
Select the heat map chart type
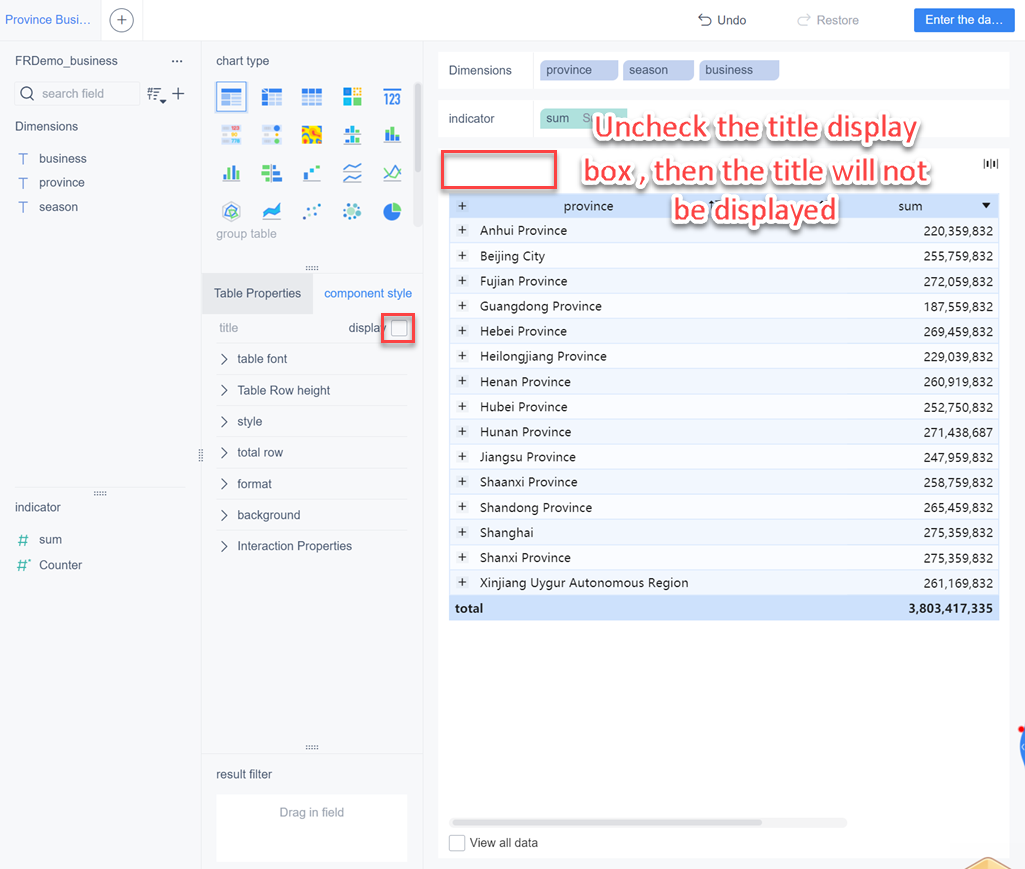pos(312,135)
